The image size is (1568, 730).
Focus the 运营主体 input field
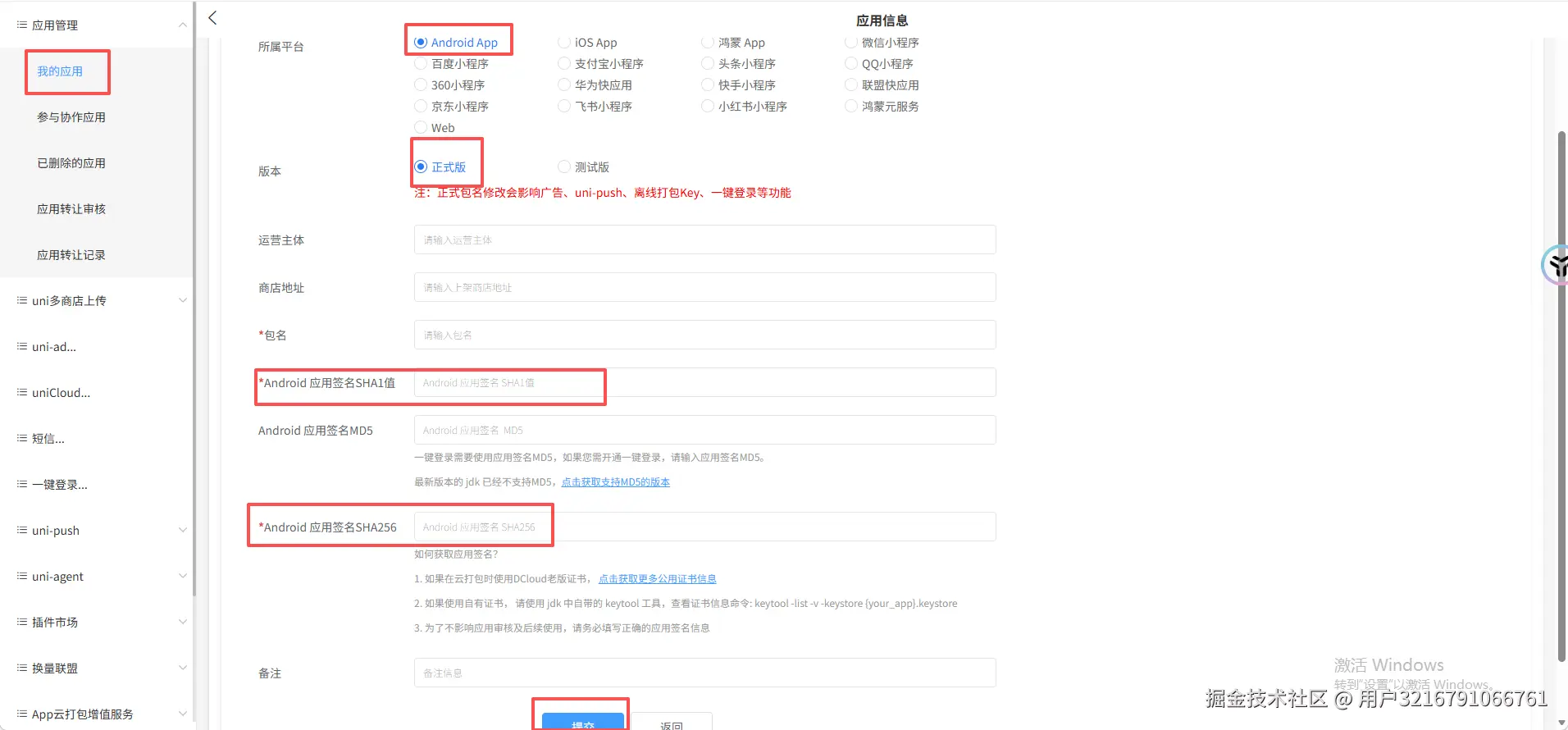[705, 240]
